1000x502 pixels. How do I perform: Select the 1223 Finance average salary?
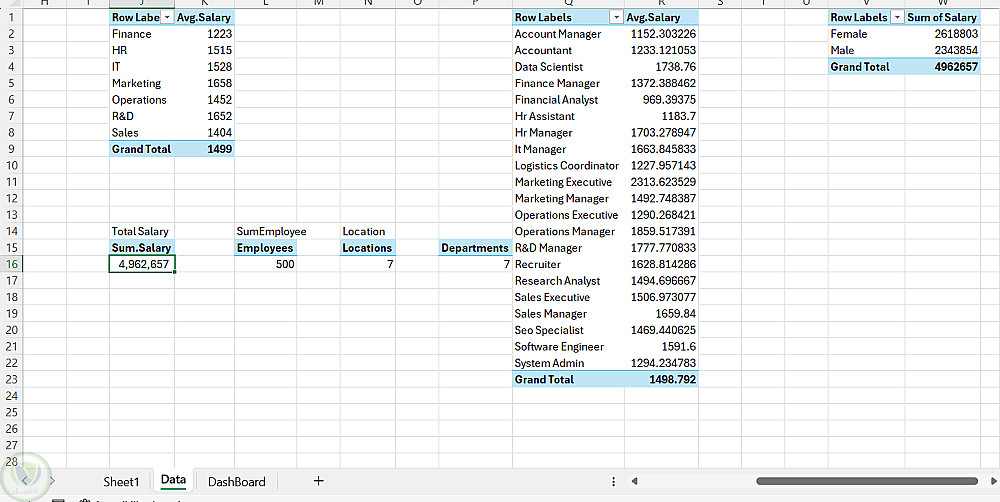[204, 34]
